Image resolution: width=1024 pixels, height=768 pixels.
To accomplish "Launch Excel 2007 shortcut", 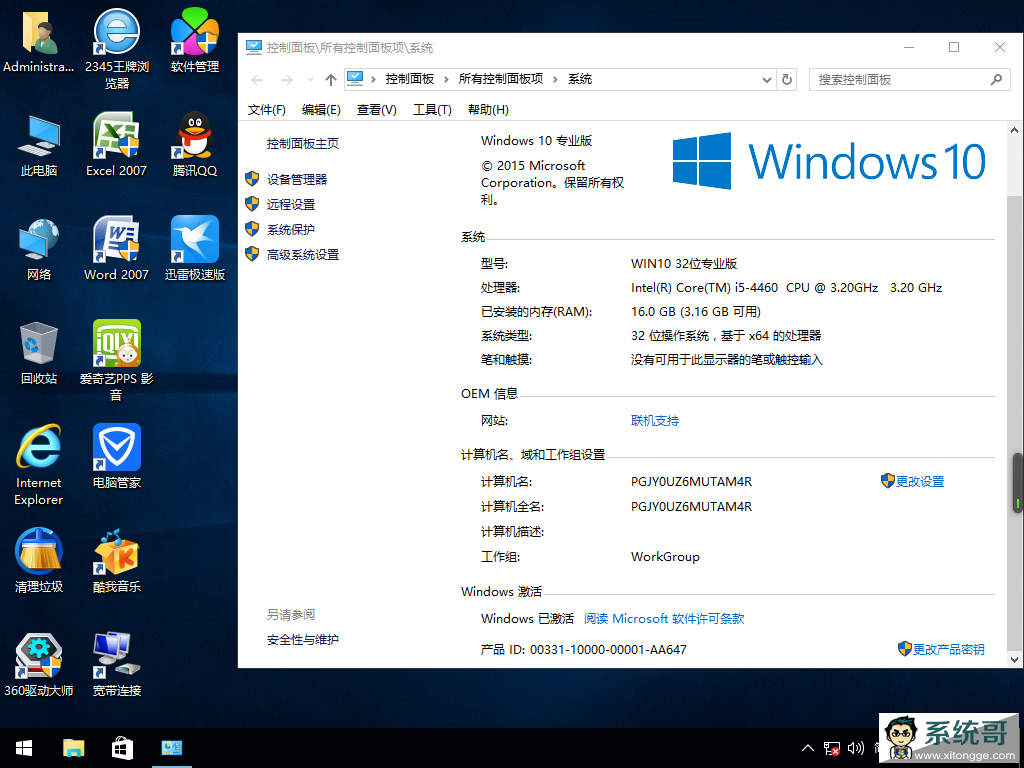I will [116, 145].
